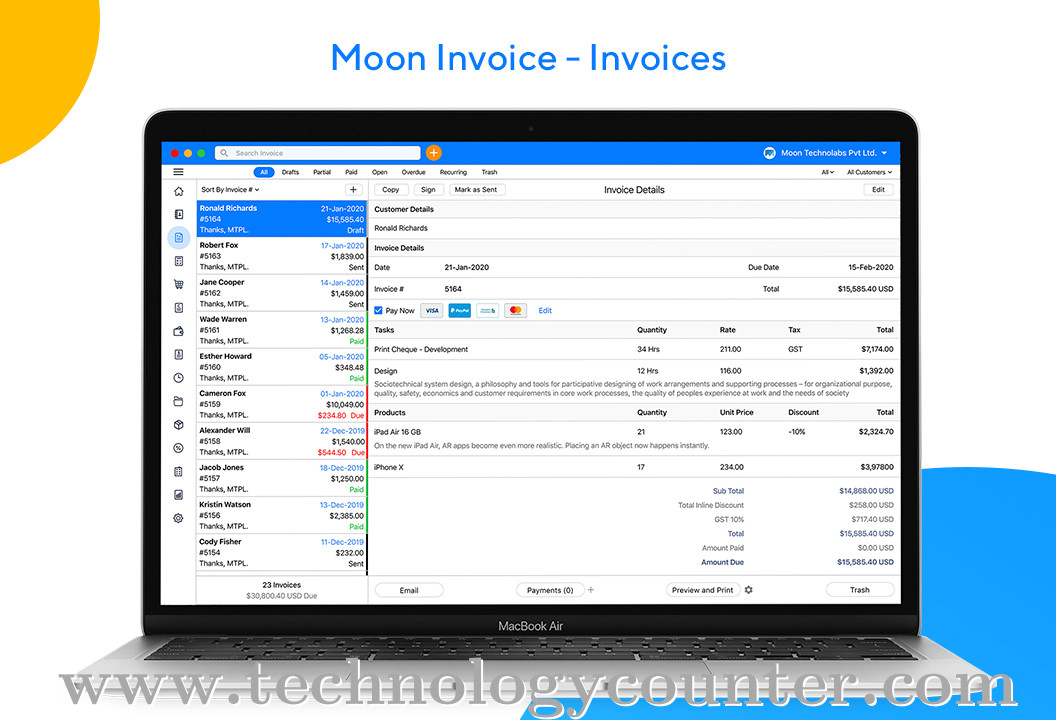Click the Trash button at bottom
The image size is (1056, 721).
(x=860, y=590)
